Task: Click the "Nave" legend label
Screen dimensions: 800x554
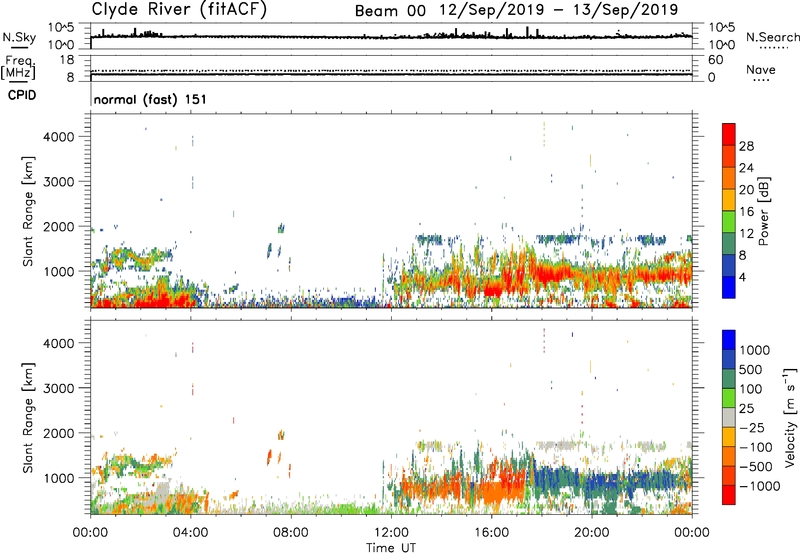Action: pos(761,69)
